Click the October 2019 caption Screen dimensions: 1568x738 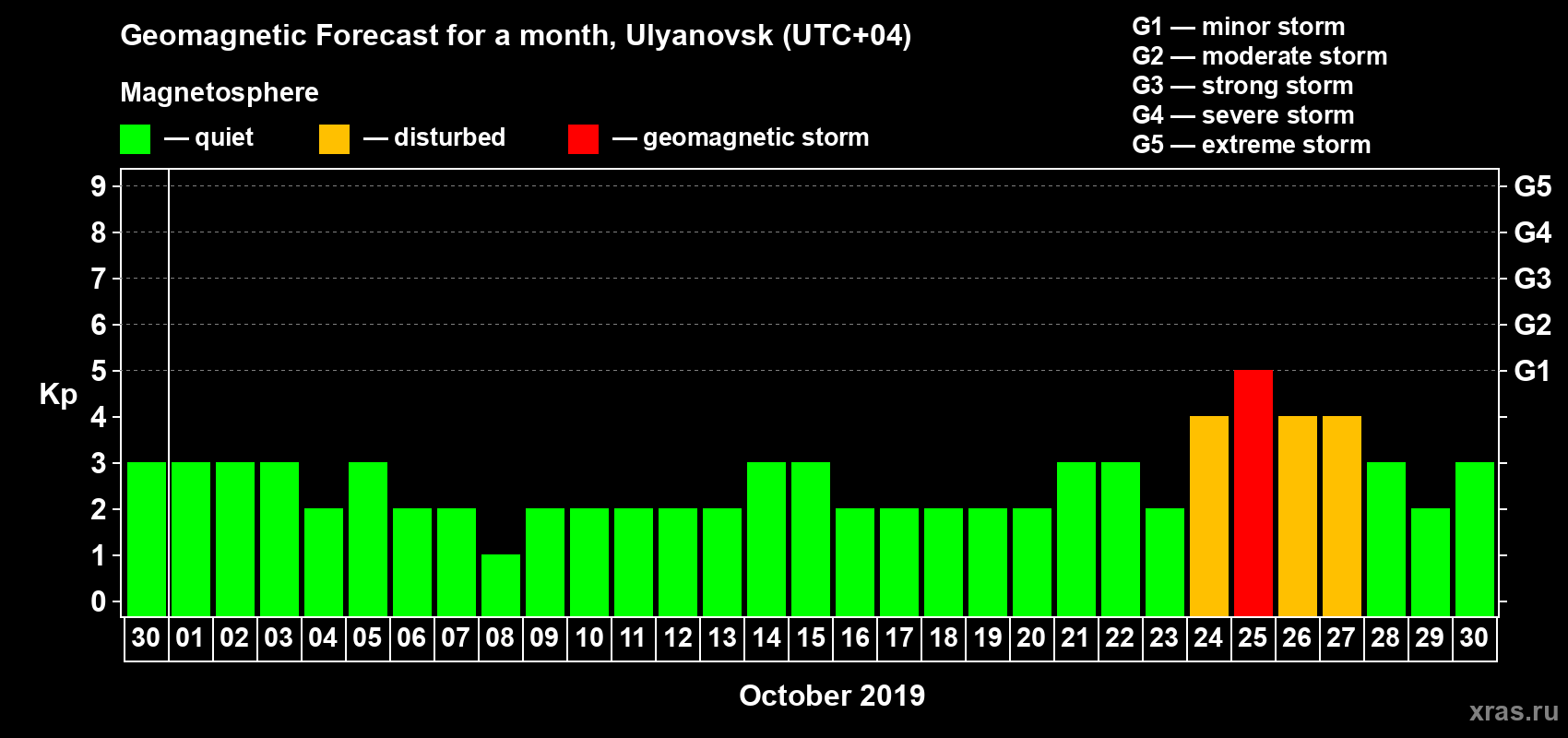pyautogui.click(x=832, y=696)
